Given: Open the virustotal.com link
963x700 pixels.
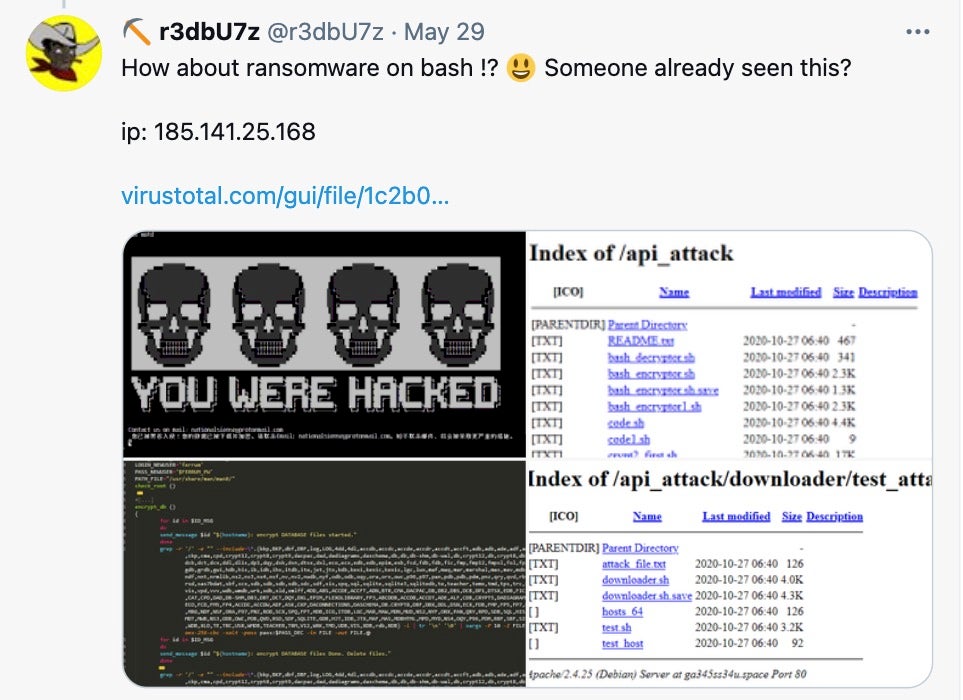Looking at the screenshot, I should click(x=285, y=196).
